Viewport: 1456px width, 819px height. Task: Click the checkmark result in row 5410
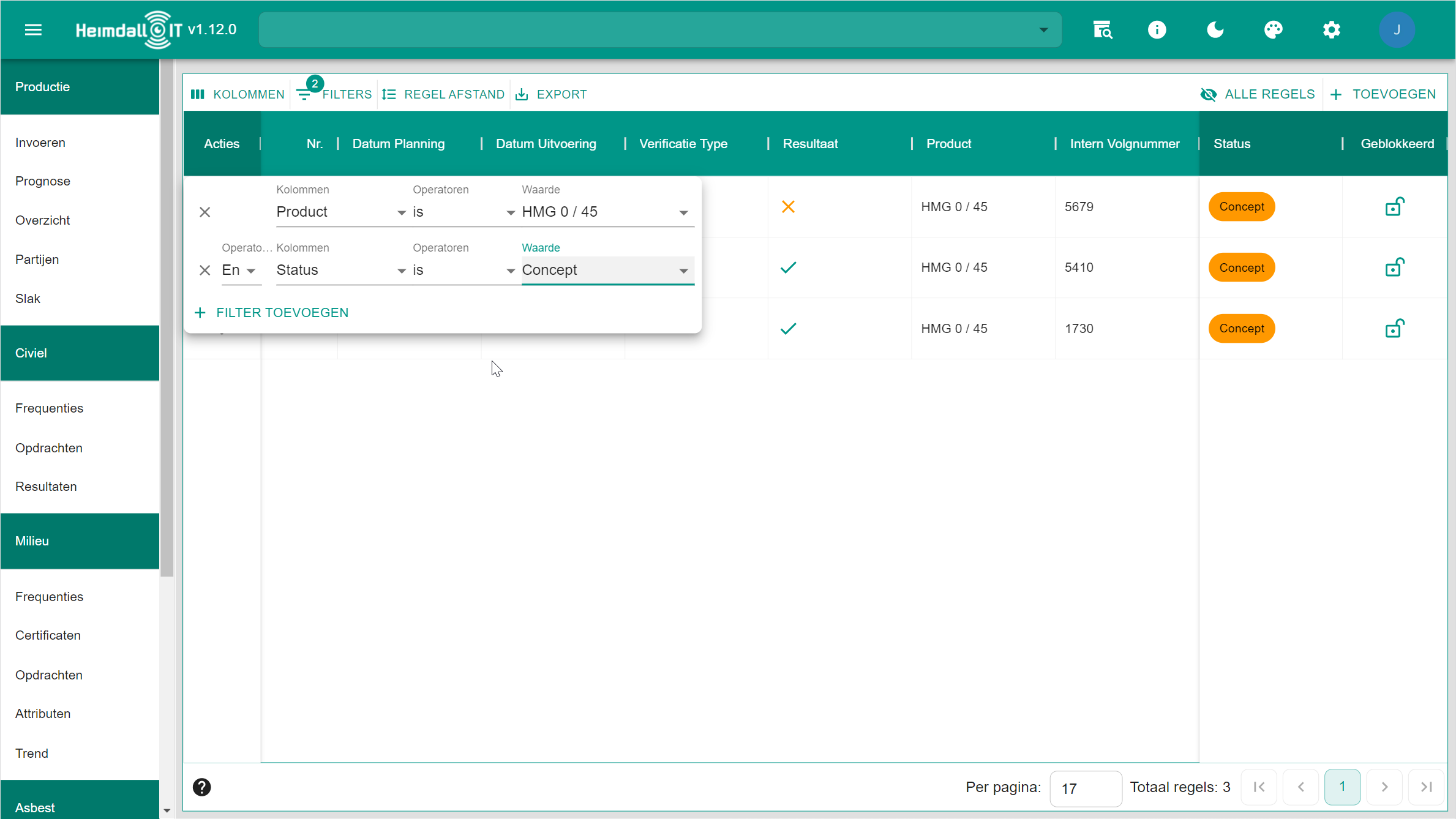coord(787,267)
